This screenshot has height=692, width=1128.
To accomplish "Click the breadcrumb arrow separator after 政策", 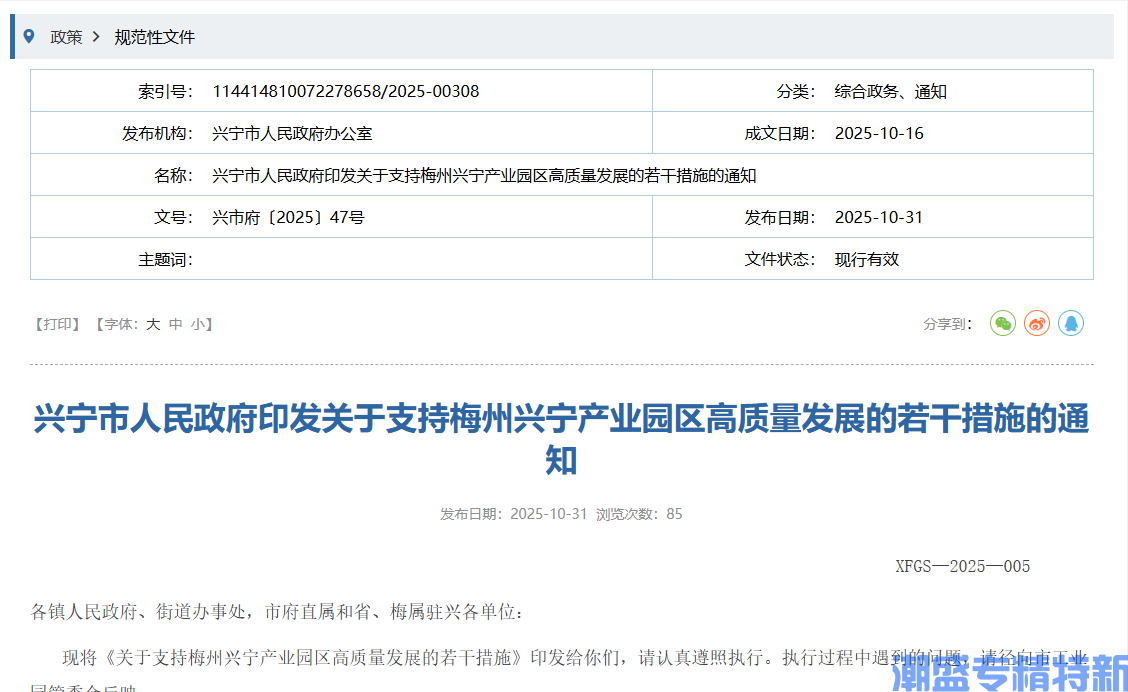I will 95,36.
